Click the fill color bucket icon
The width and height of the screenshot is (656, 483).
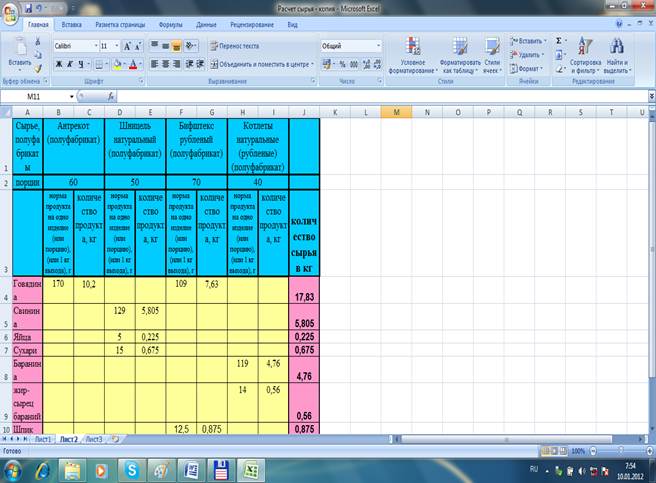(x=117, y=64)
